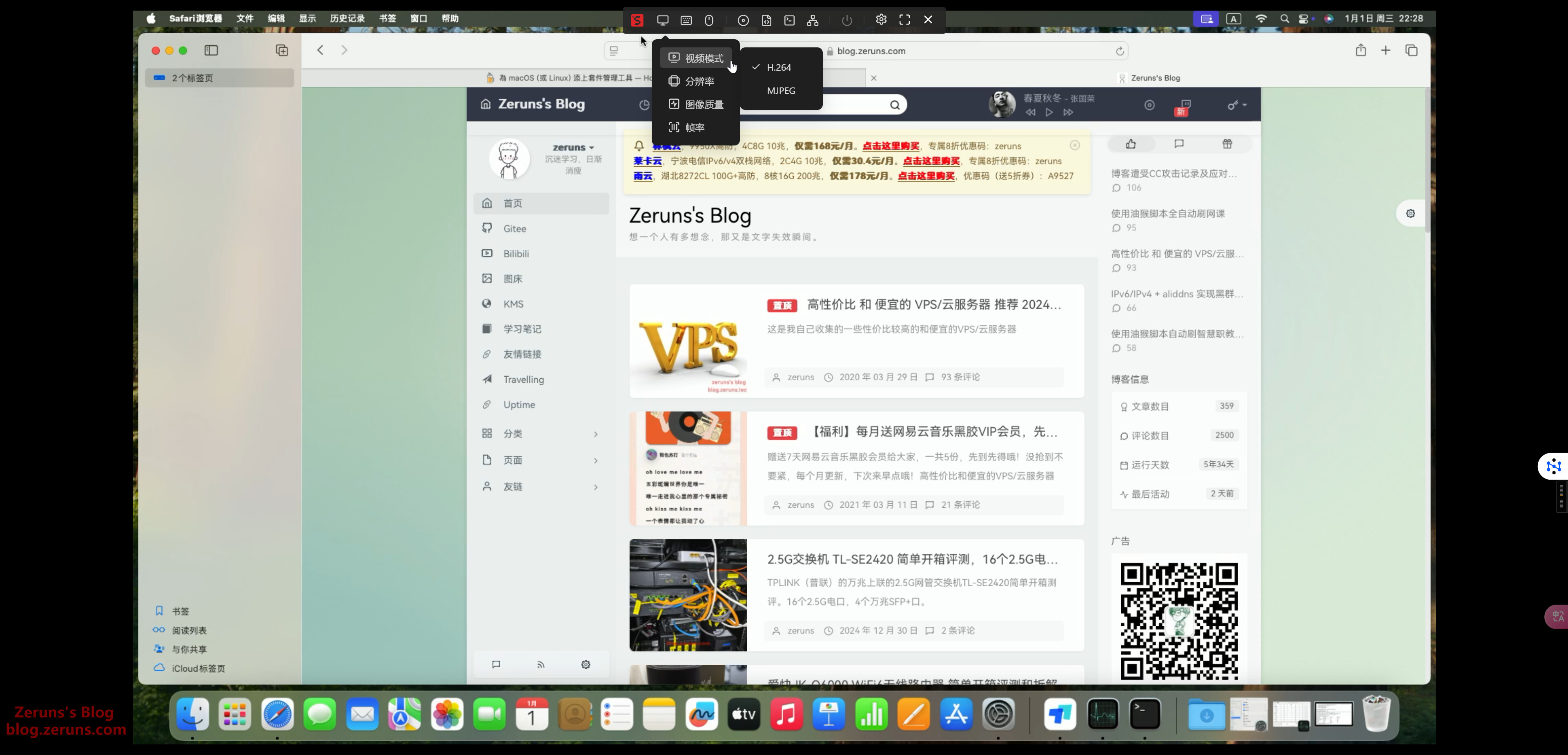Open the script file icon in toolbar

pyautogui.click(x=766, y=20)
